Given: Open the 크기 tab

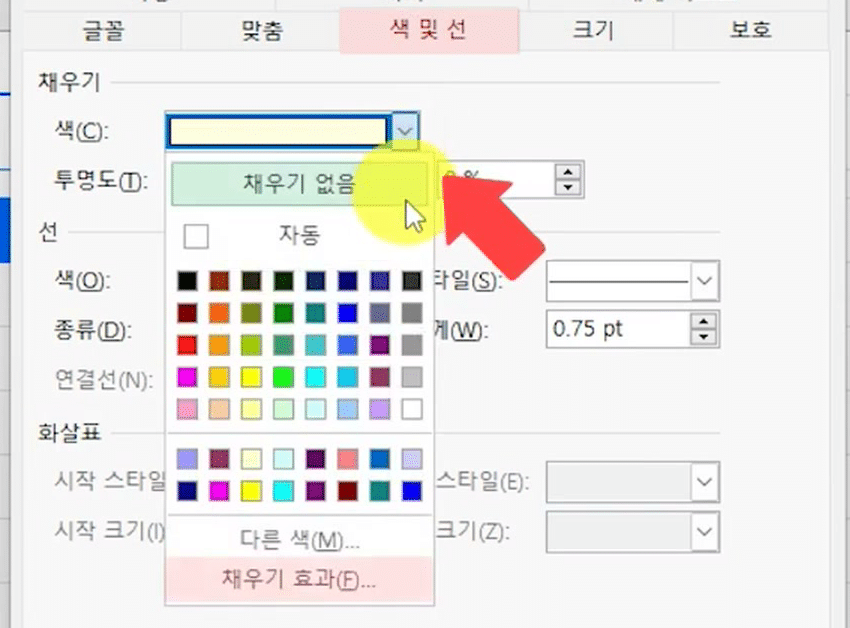Looking at the screenshot, I should point(594,30).
